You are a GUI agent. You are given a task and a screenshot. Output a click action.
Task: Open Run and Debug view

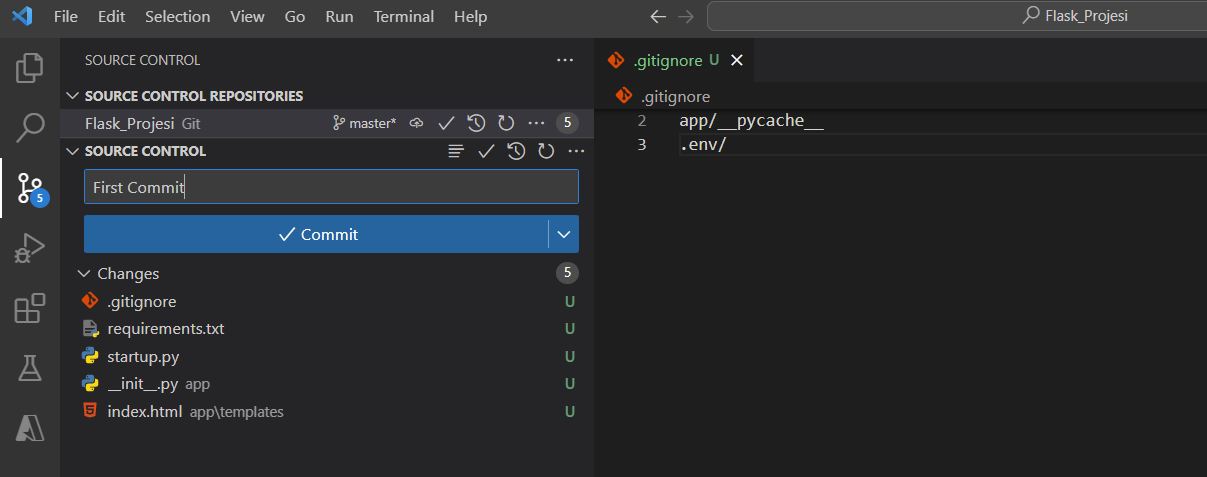(30, 248)
